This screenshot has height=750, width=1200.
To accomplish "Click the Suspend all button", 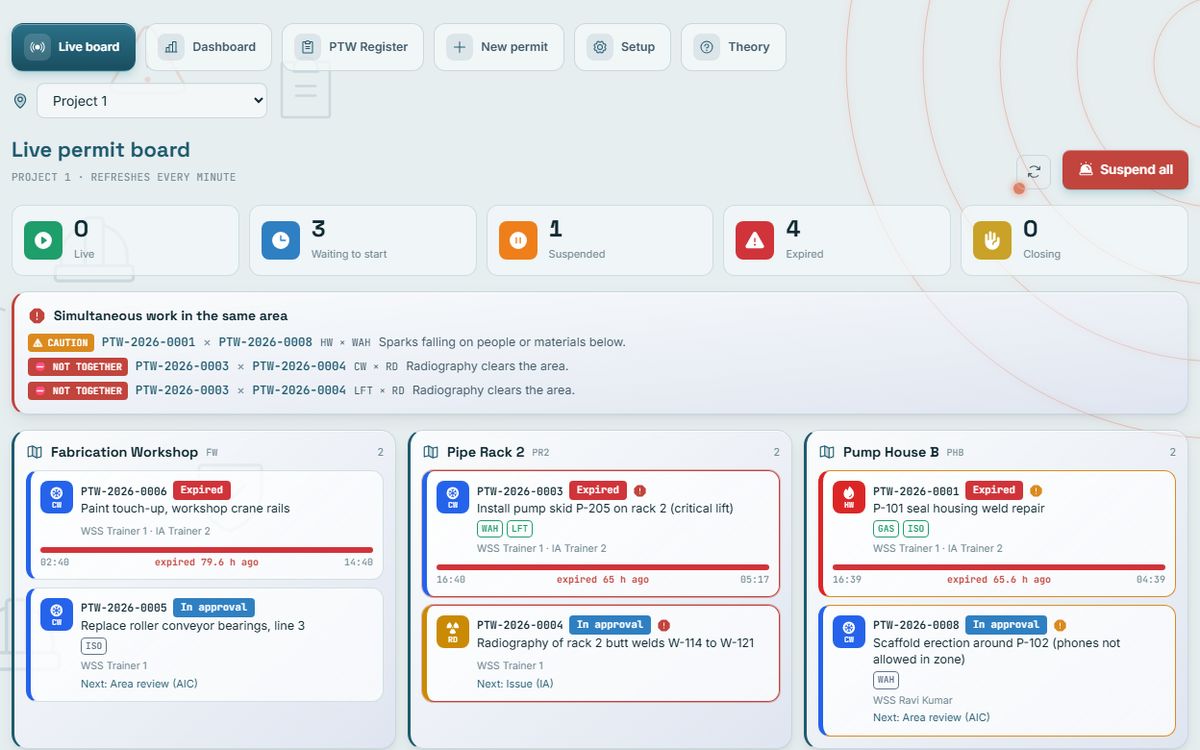I will point(1125,170).
